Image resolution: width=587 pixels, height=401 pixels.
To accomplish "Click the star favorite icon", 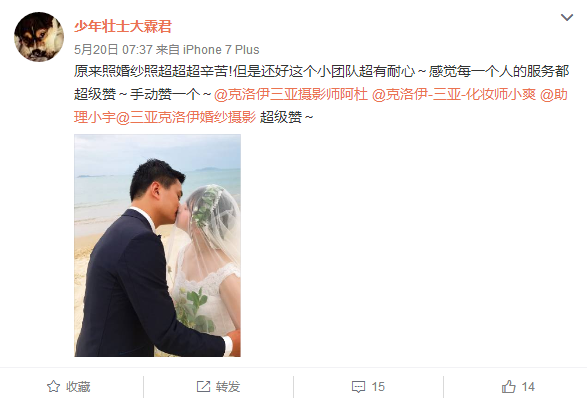I will coord(53,386).
